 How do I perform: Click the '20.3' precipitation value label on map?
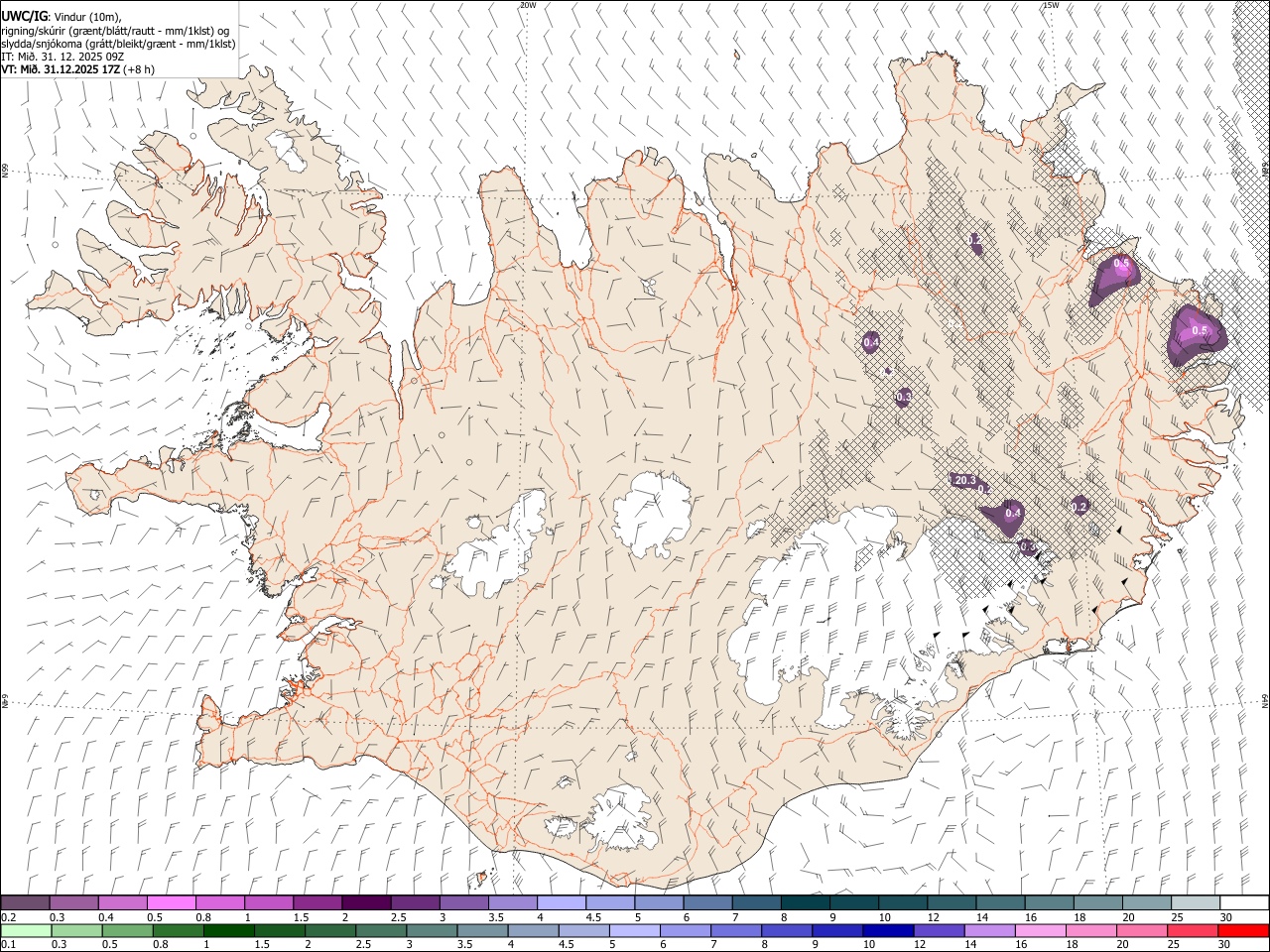click(x=964, y=480)
